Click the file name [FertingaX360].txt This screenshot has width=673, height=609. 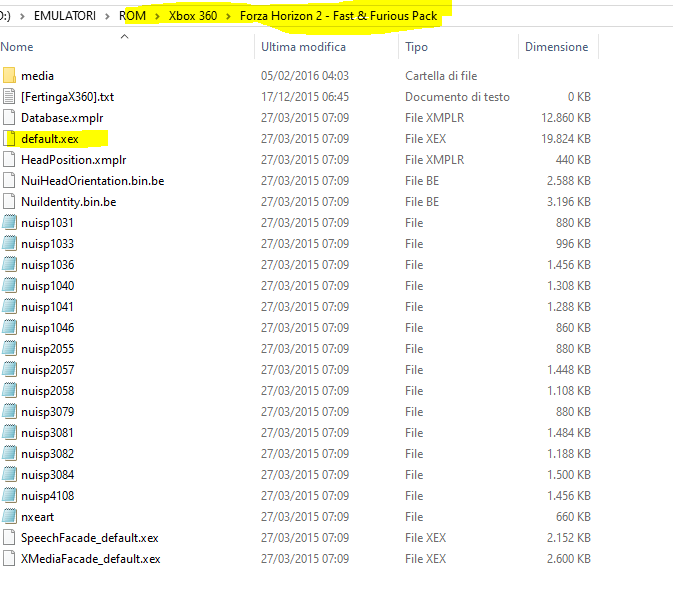point(67,97)
